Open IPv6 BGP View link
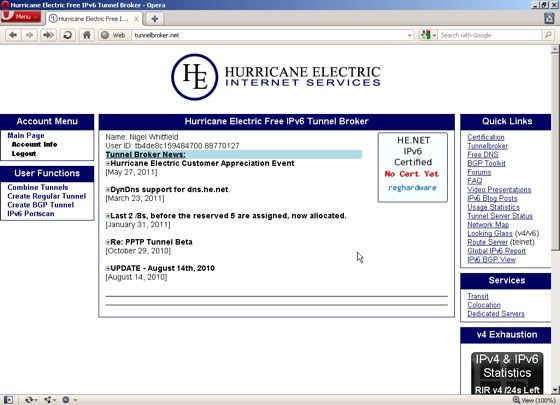Viewport: 560px width, 405px height. pos(491,260)
